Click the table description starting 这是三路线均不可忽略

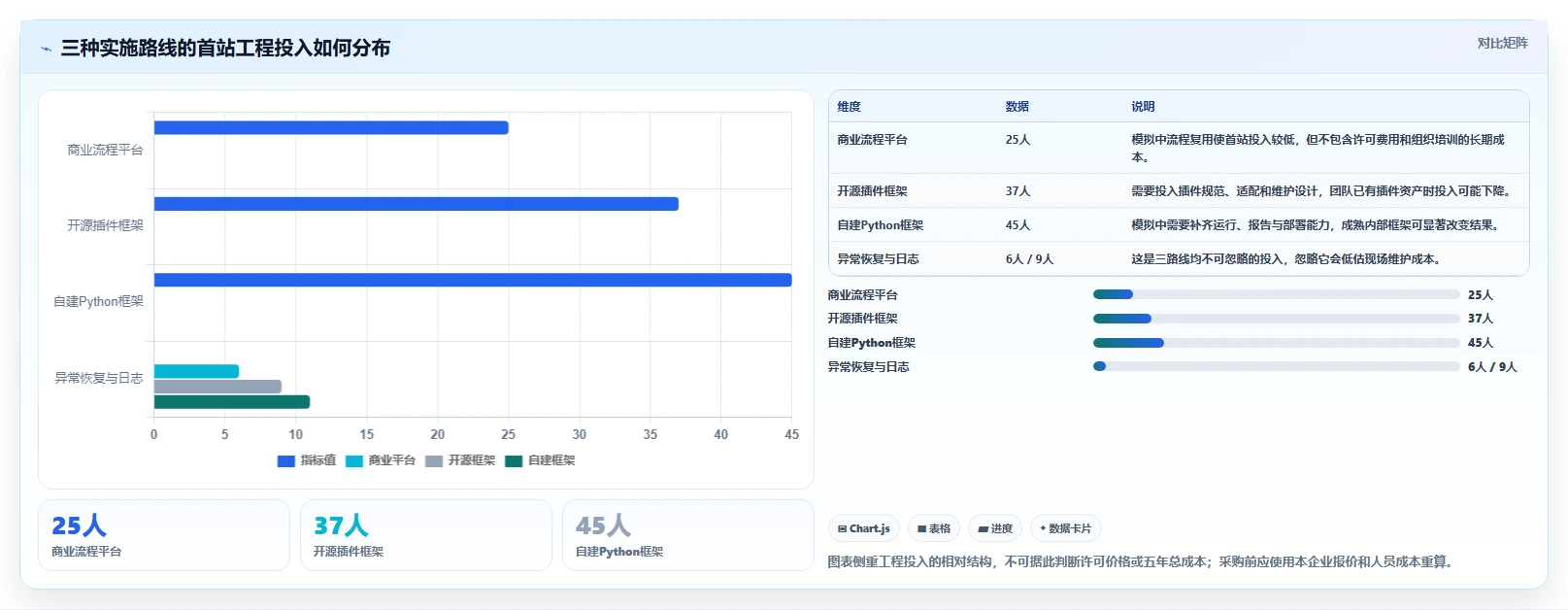1287,259
